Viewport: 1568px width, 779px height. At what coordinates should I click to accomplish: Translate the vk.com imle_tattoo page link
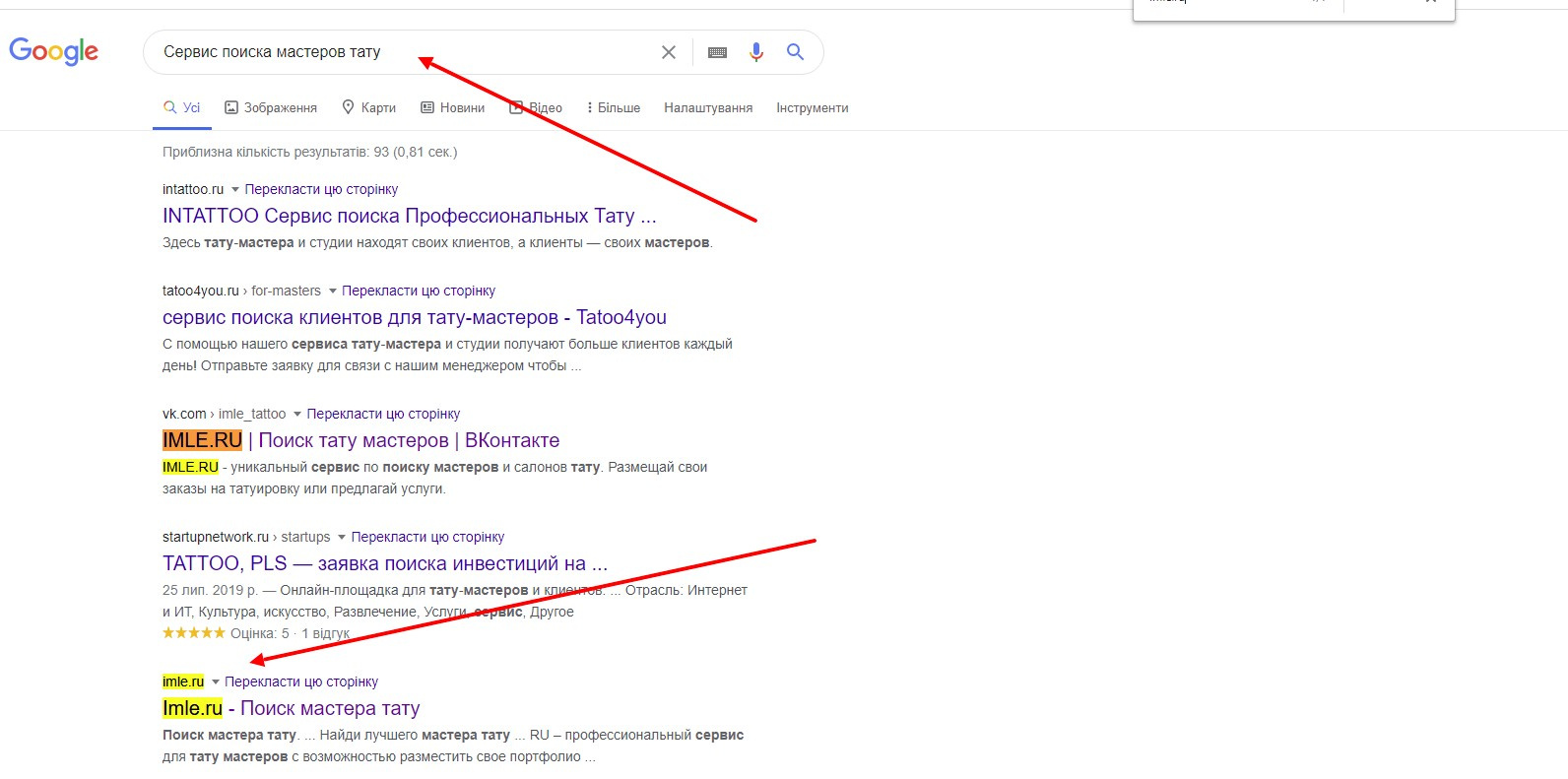click(384, 414)
